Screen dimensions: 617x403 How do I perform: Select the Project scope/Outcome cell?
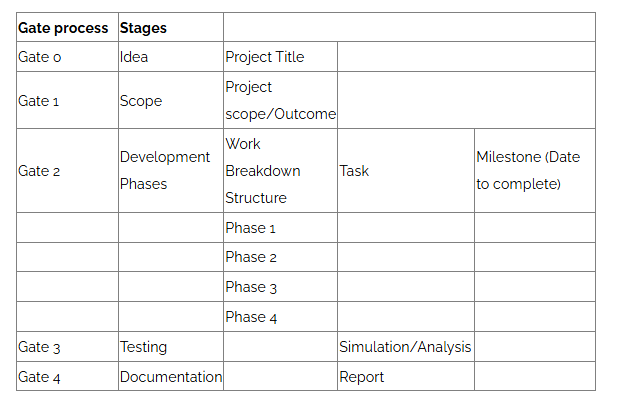[280, 100]
